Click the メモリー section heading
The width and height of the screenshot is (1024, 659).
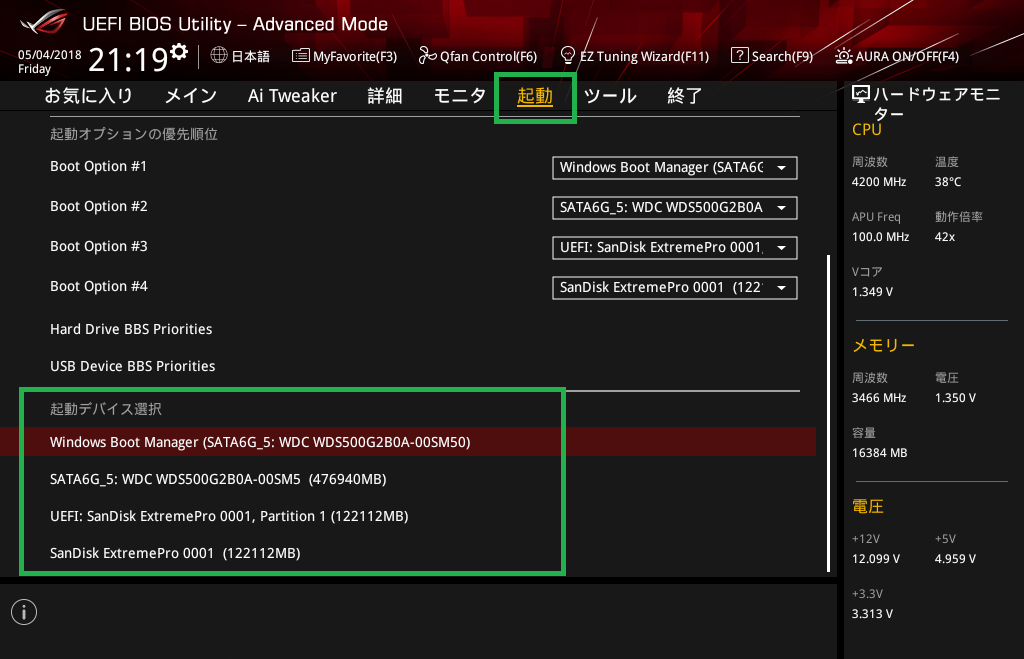[x=884, y=346]
